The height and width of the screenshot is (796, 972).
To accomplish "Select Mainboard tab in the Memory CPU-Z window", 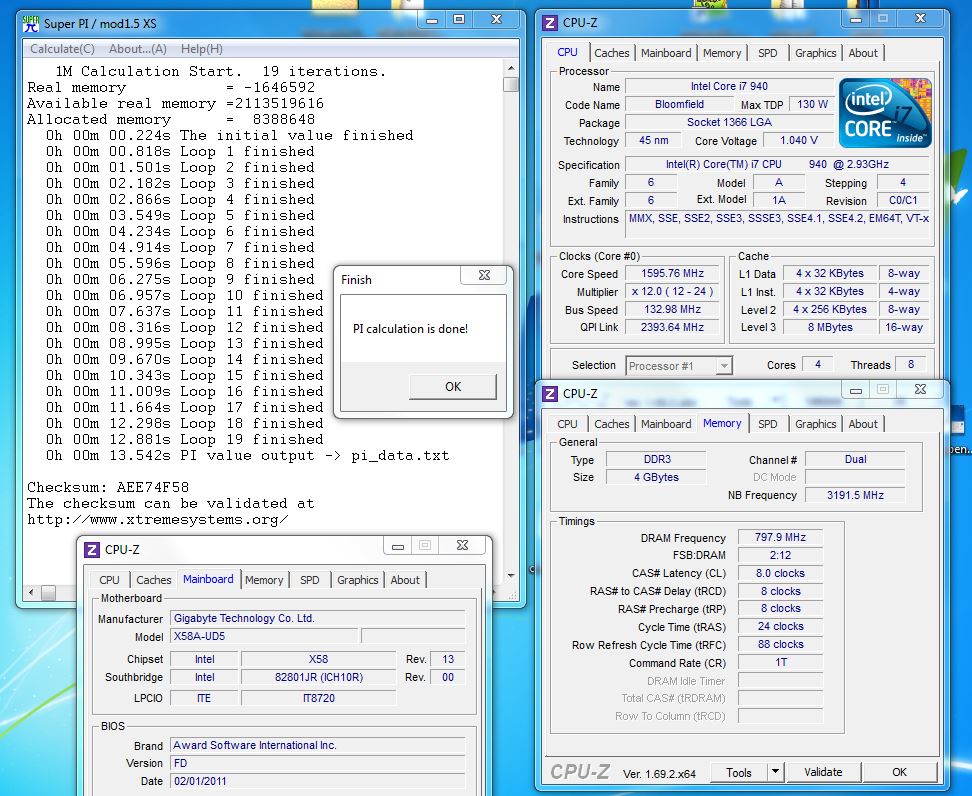I will (666, 424).
